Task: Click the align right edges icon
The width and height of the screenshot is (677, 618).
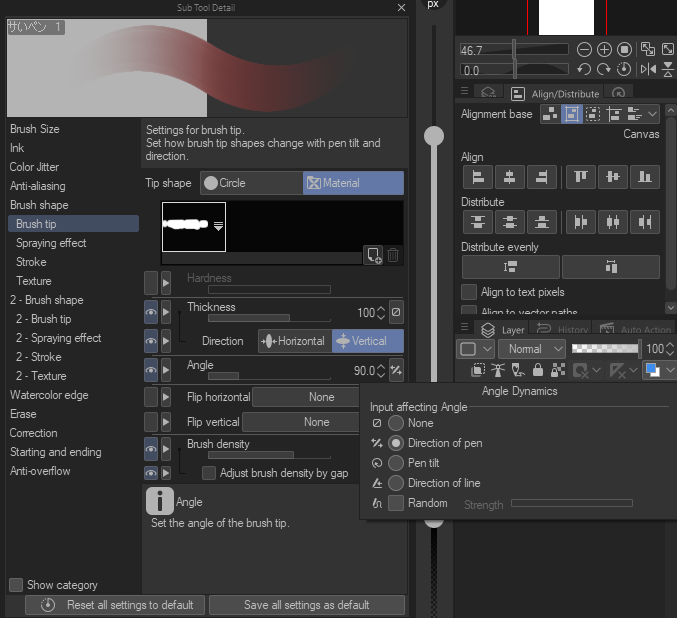Action: pyautogui.click(x=541, y=177)
